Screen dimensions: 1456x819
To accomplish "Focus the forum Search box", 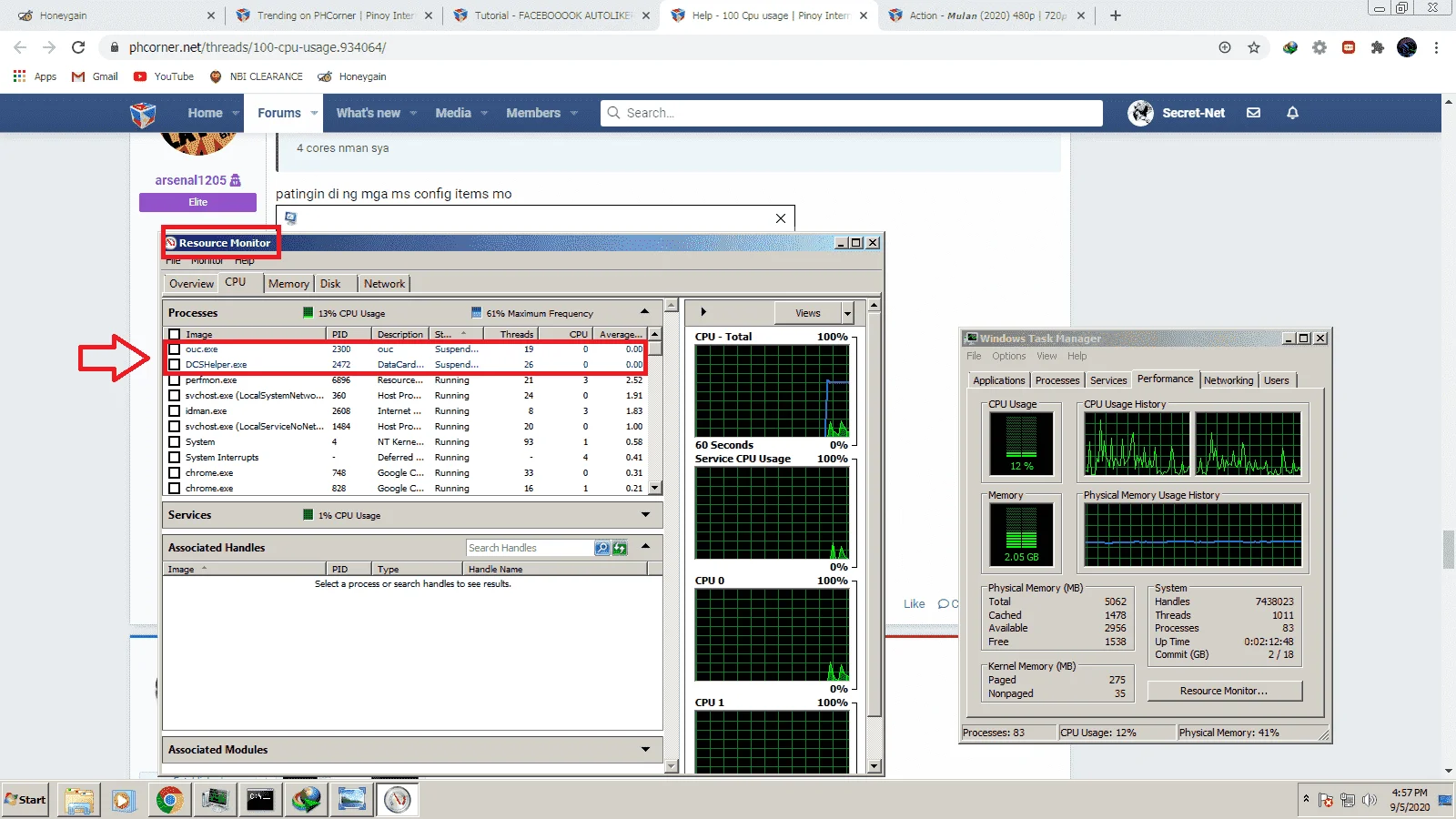I will tap(852, 113).
